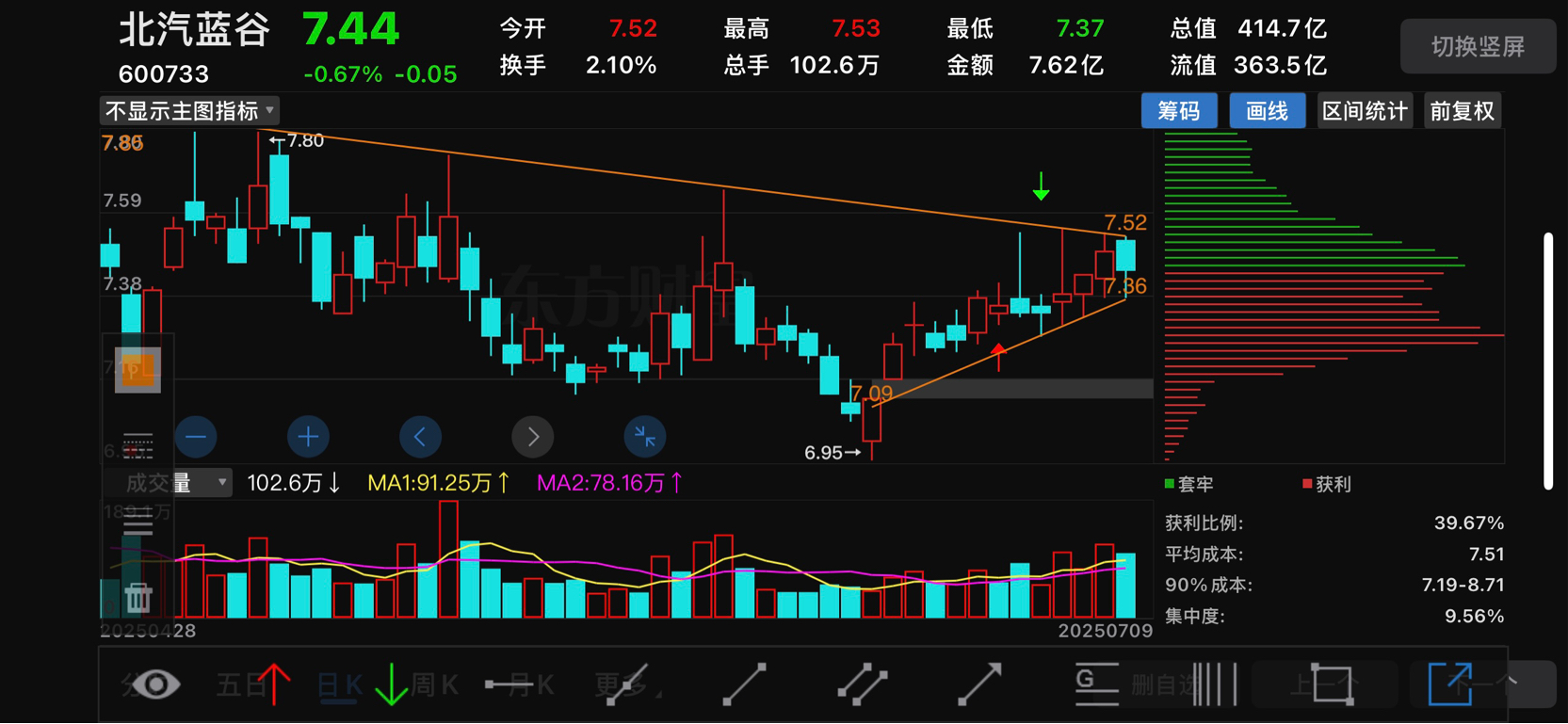Screen dimensions: 1568x724
Task: Switch to the 周K tab
Action: pyautogui.click(x=435, y=684)
